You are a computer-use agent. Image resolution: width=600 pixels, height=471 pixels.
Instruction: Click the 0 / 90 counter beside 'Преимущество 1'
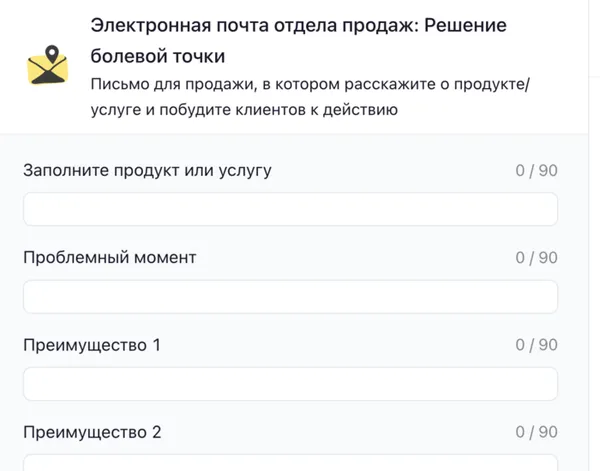point(536,345)
